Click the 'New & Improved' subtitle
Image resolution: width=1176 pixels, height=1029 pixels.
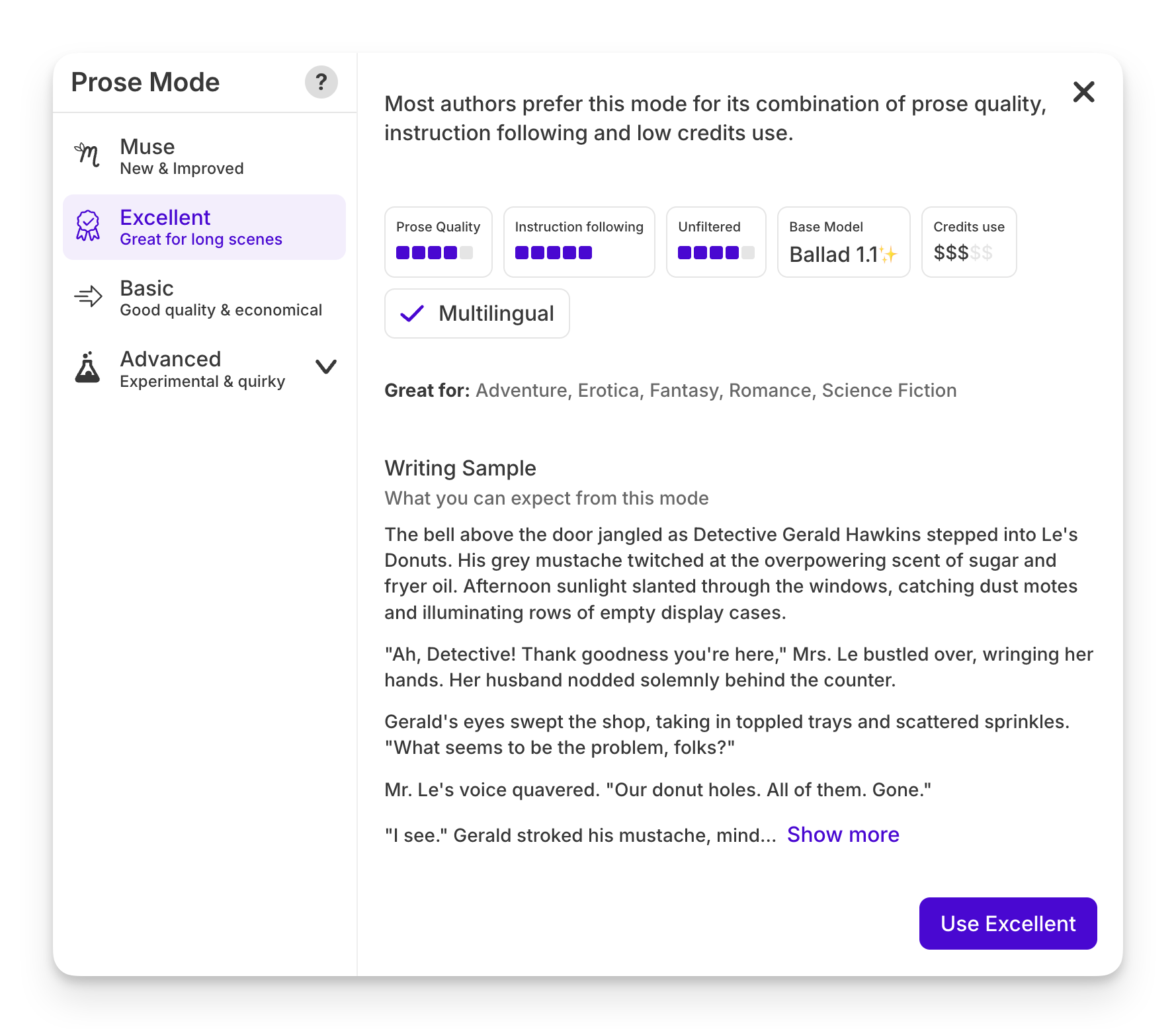click(182, 169)
